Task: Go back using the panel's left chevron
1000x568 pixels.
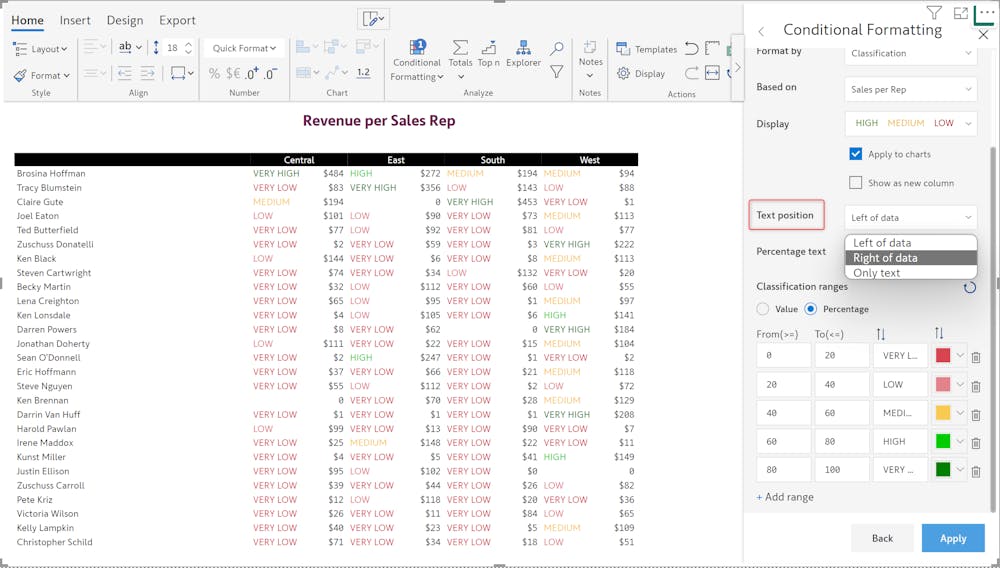Action: click(x=761, y=31)
